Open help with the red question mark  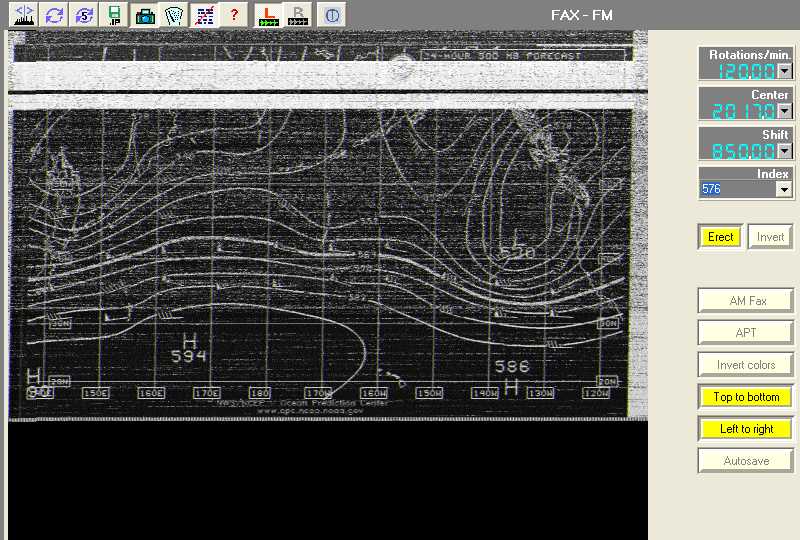point(234,15)
